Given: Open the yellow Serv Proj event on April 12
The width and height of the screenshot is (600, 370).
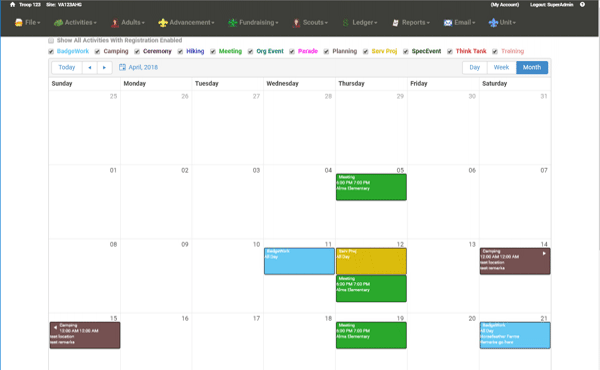Looking at the screenshot, I should point(371,261).
